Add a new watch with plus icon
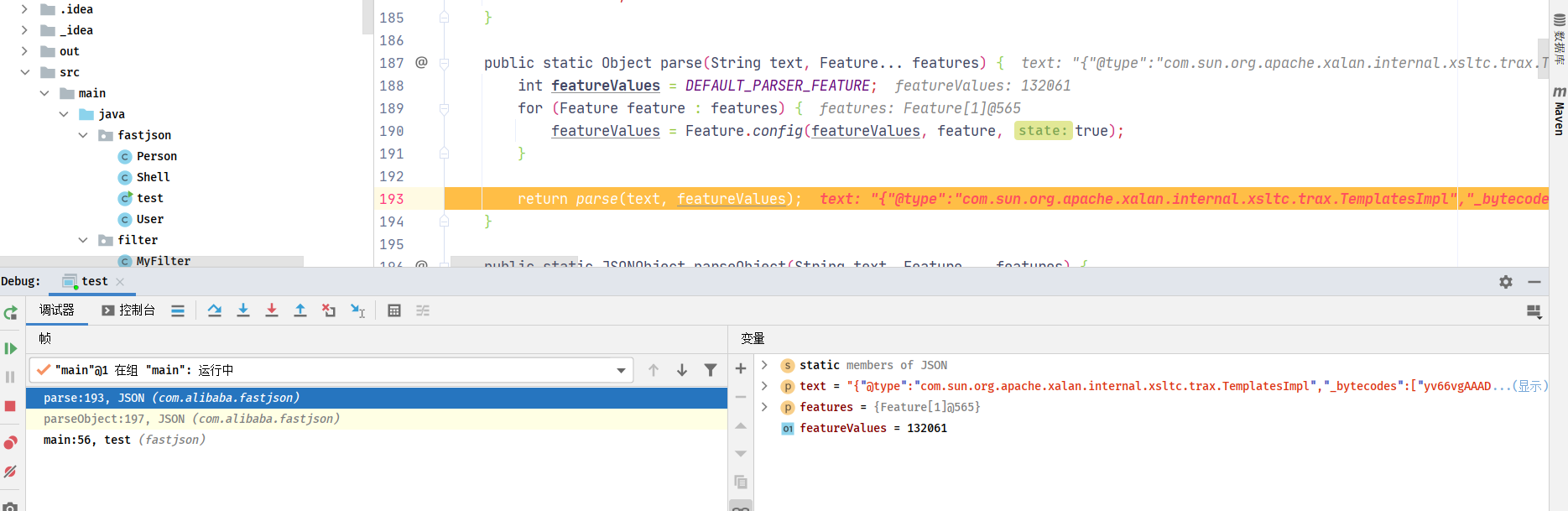The height and width of the screenshot is (511, 1568). click(x=741, y=368)
